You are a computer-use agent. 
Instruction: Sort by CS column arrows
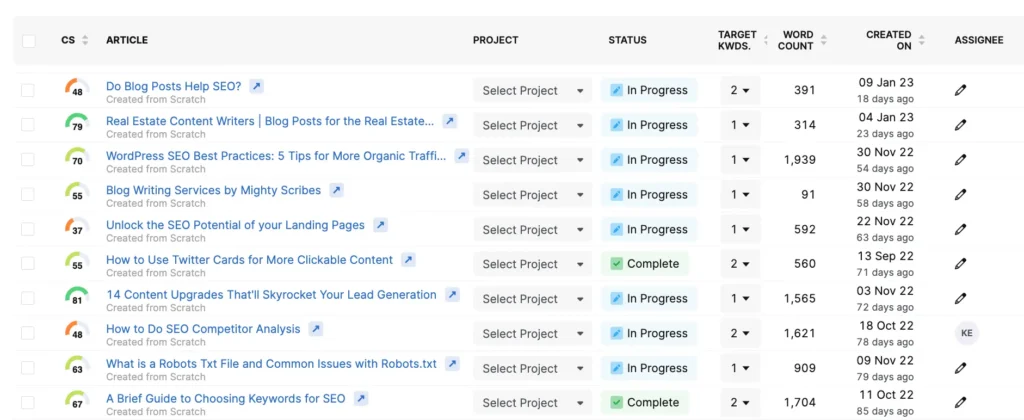(x=85, y=40)
